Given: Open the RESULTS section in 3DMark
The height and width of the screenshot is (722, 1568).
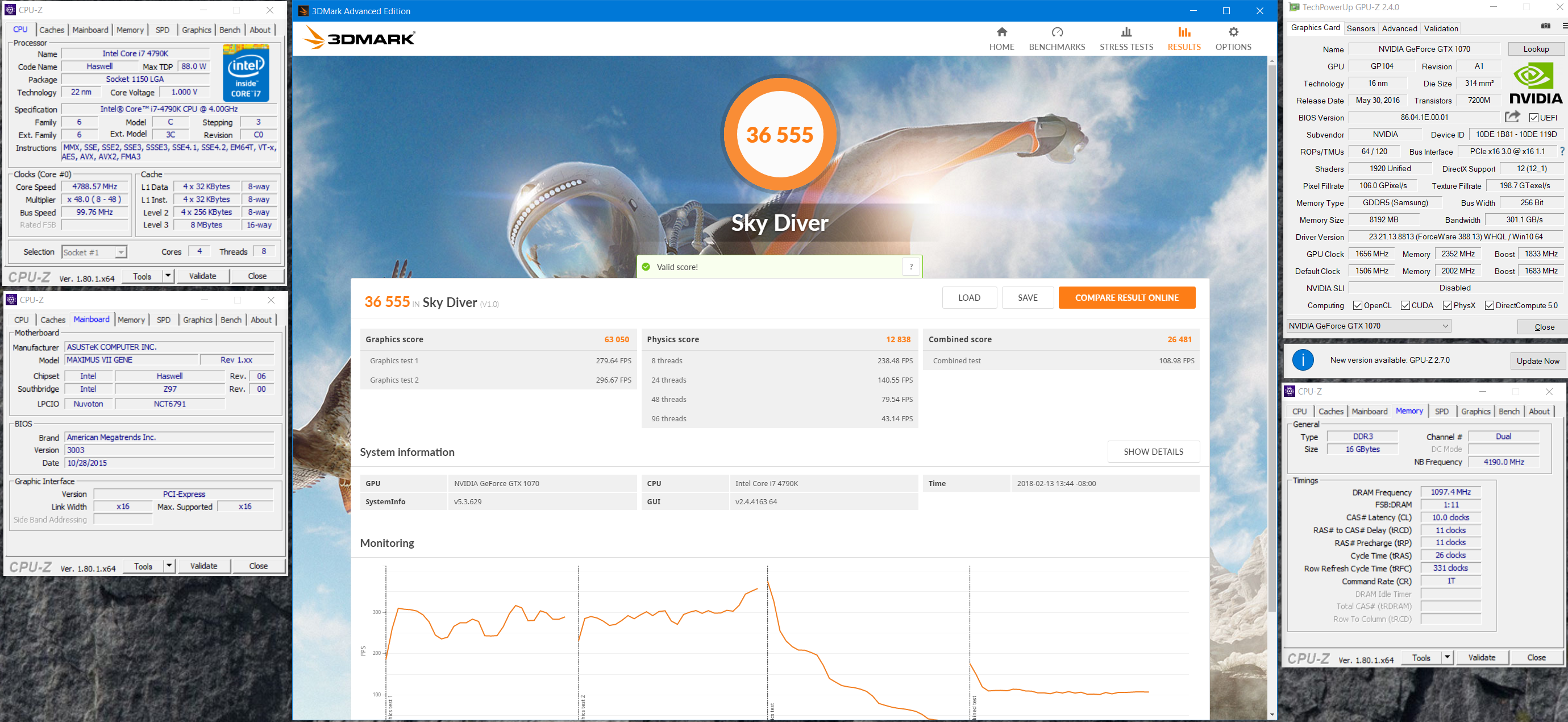Looking at the screenshot, I should (1184, 39).
